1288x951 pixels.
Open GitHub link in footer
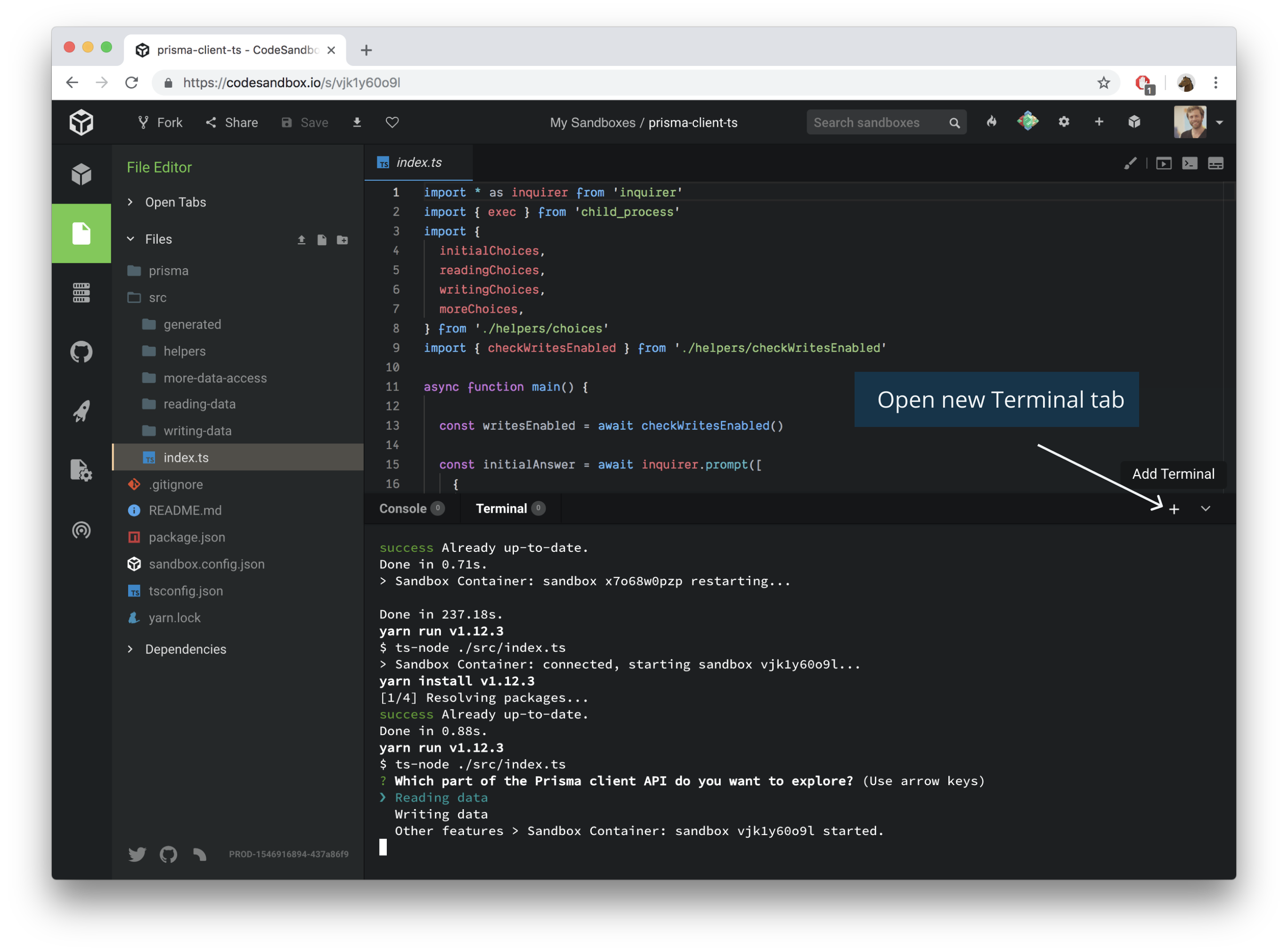point(168,854)
